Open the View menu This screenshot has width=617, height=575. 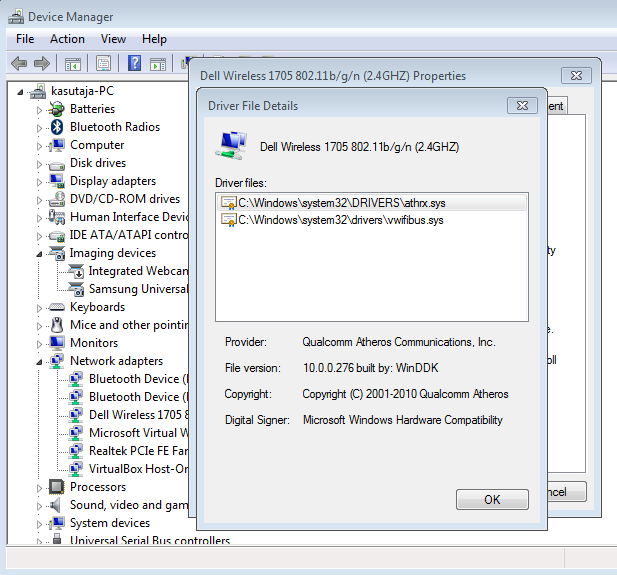(x=113, y=39)
